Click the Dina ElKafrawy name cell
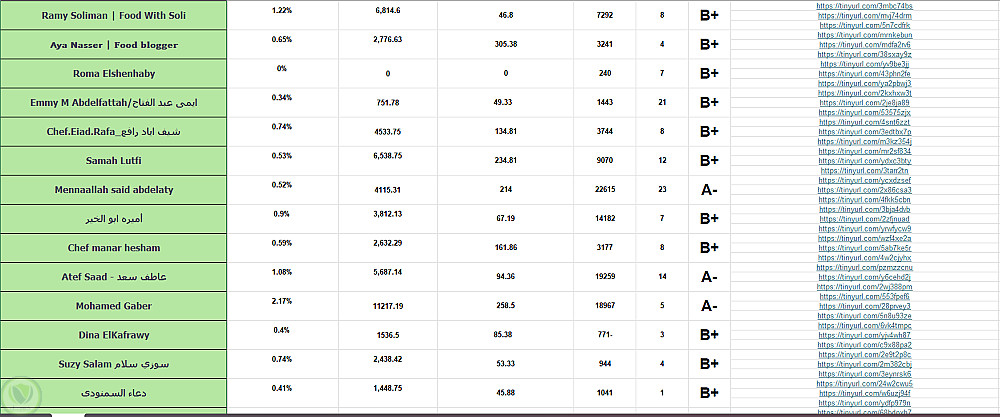The width and height of the screenshot is (1000, 417). point(114,335)
